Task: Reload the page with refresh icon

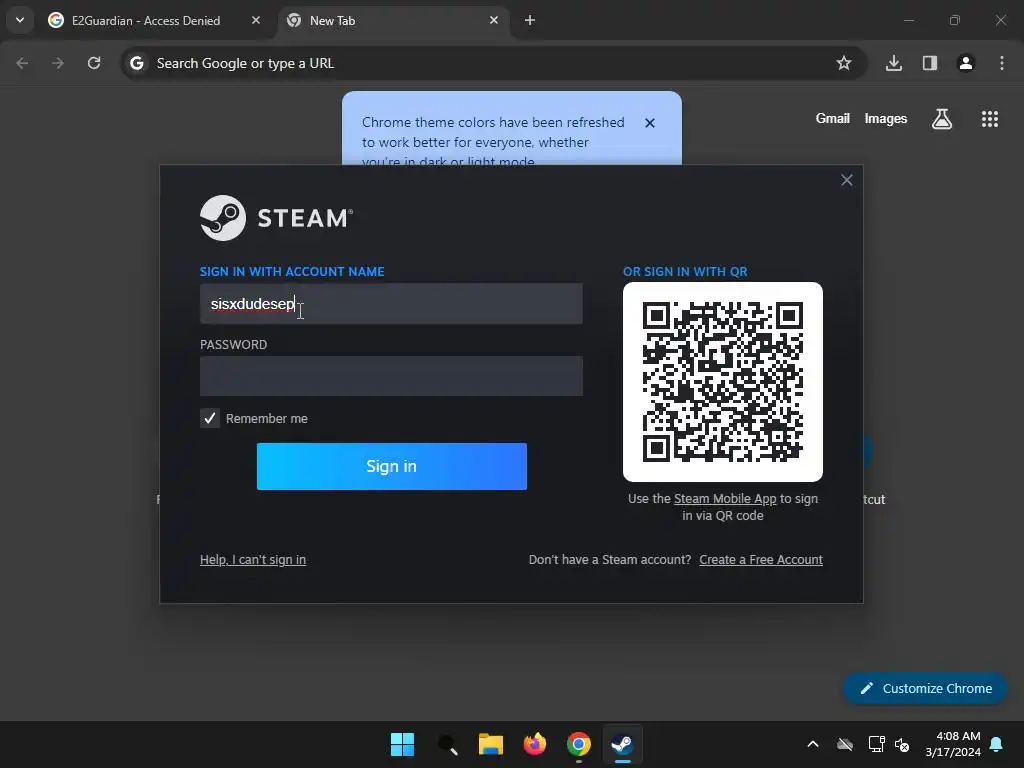Action: click(x=94, y=63)
